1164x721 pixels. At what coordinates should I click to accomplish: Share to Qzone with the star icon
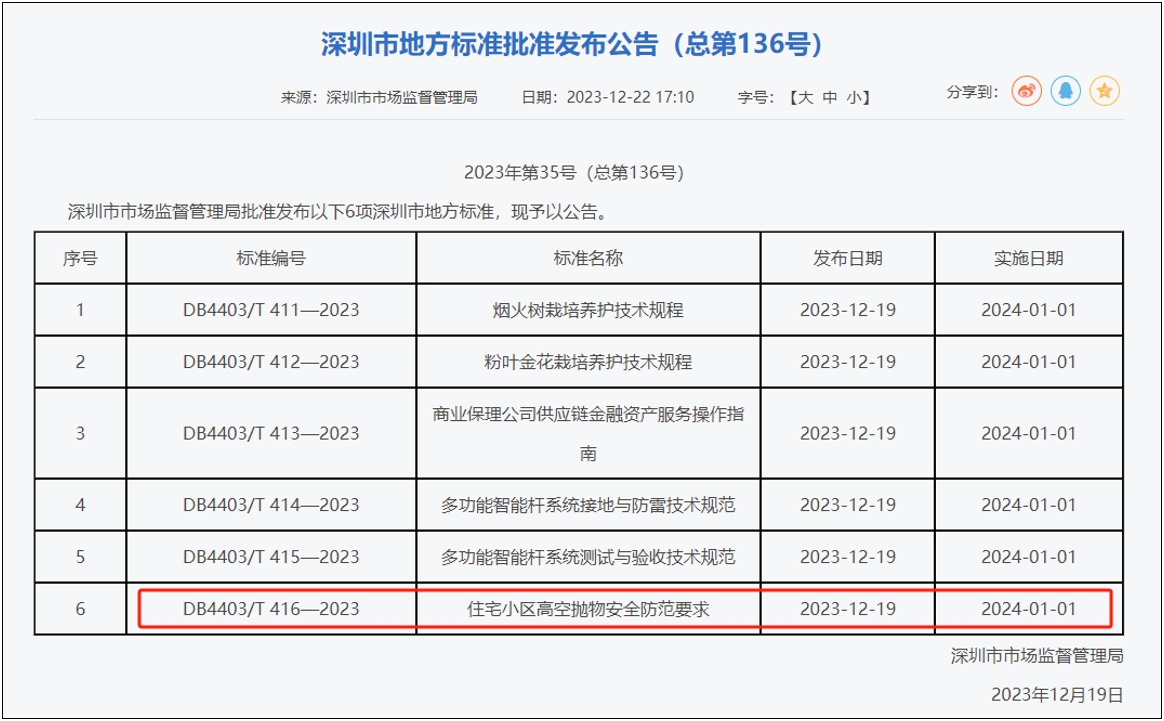[1104, 92]
